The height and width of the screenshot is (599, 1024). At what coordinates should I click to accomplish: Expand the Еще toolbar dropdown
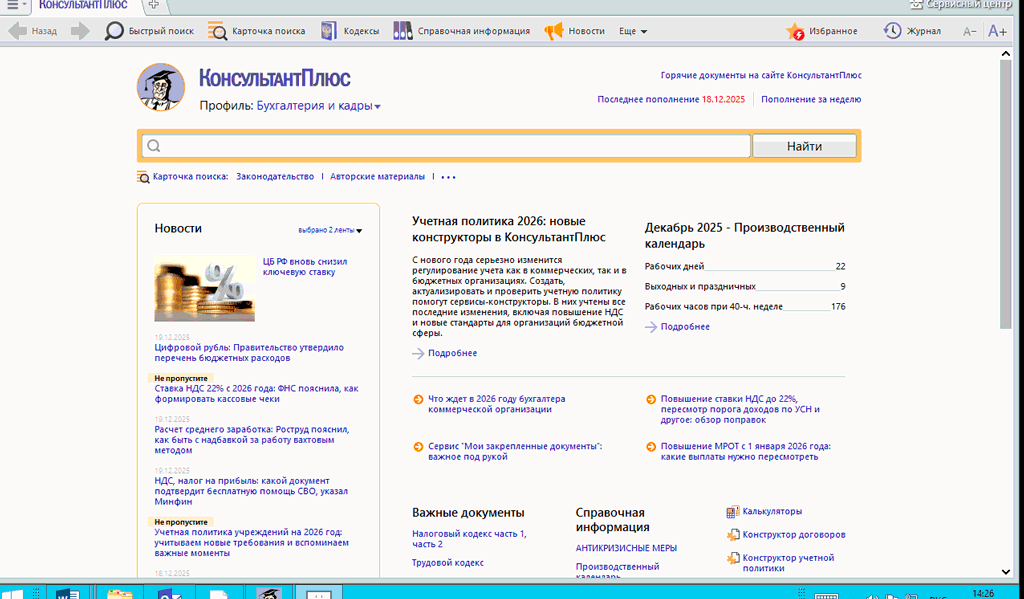633,31
